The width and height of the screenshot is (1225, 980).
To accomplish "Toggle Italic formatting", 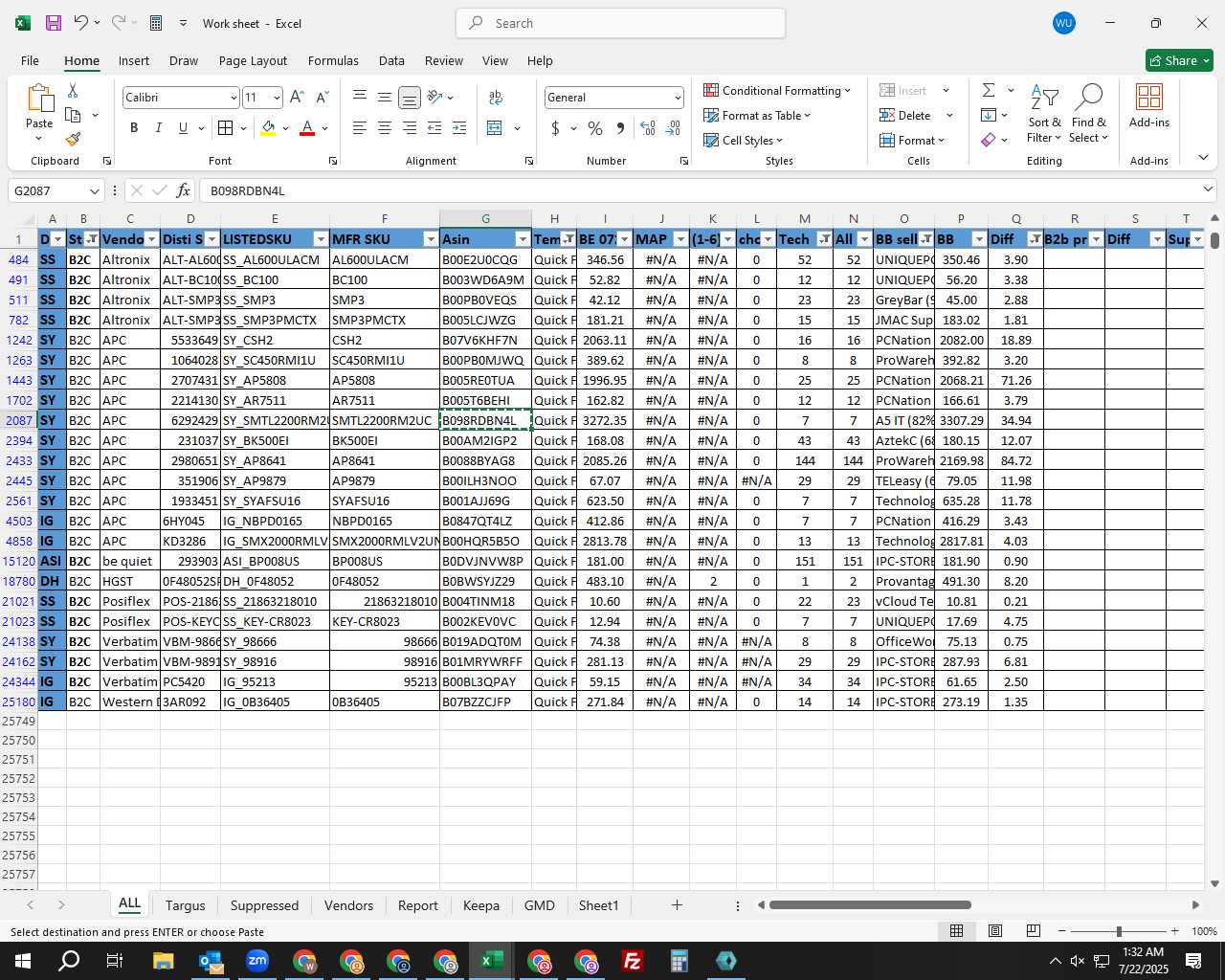I will [x=159, y=128].
